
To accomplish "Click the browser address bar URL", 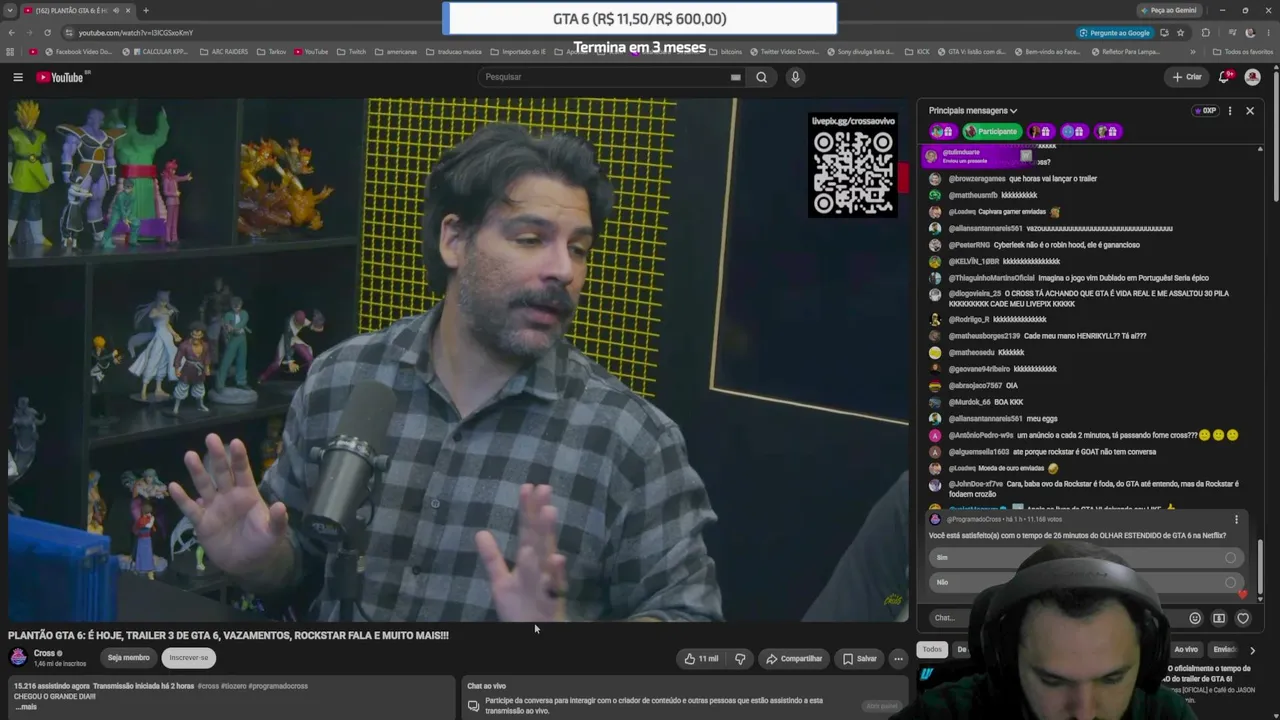I will pos(136,33).
